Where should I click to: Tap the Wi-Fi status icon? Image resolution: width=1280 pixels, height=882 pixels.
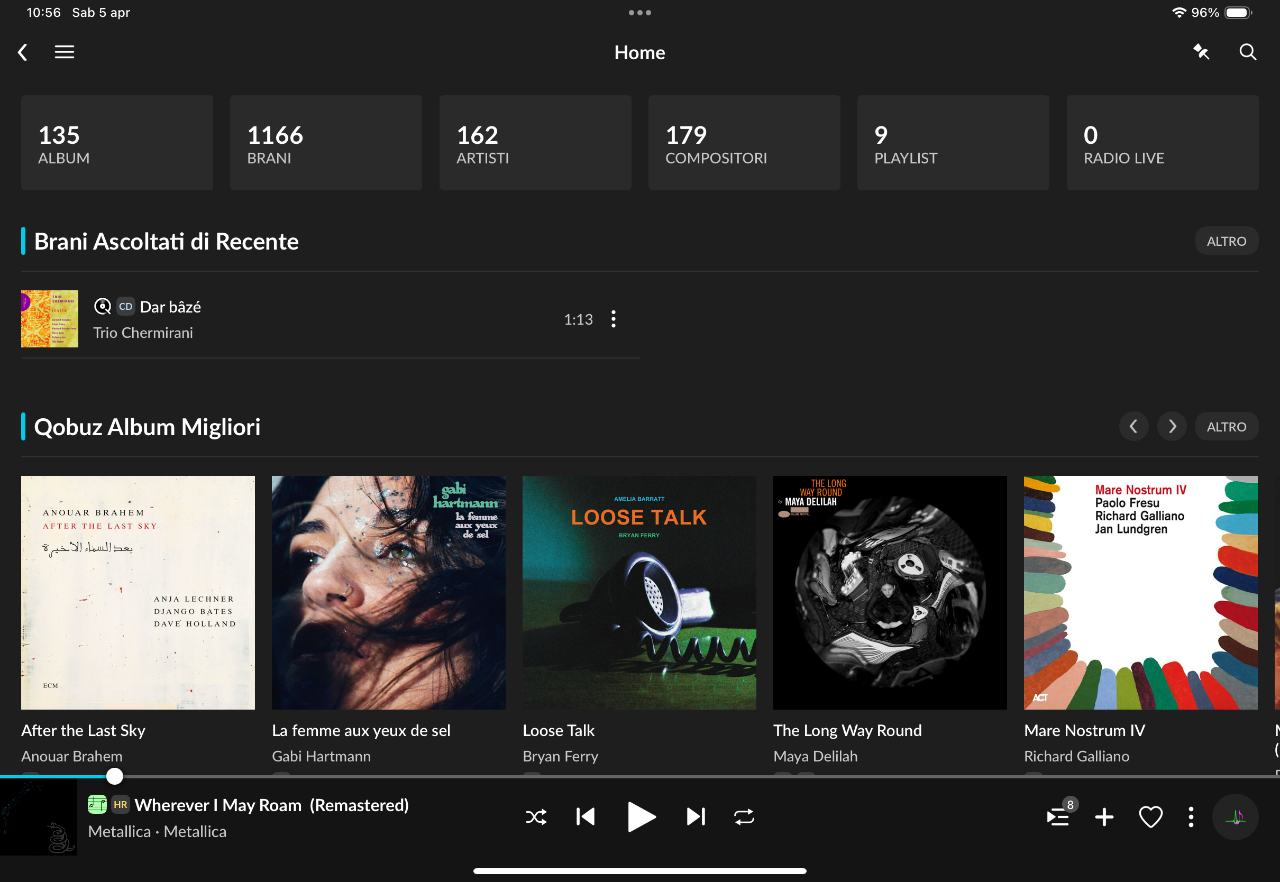pos(1179,13)
